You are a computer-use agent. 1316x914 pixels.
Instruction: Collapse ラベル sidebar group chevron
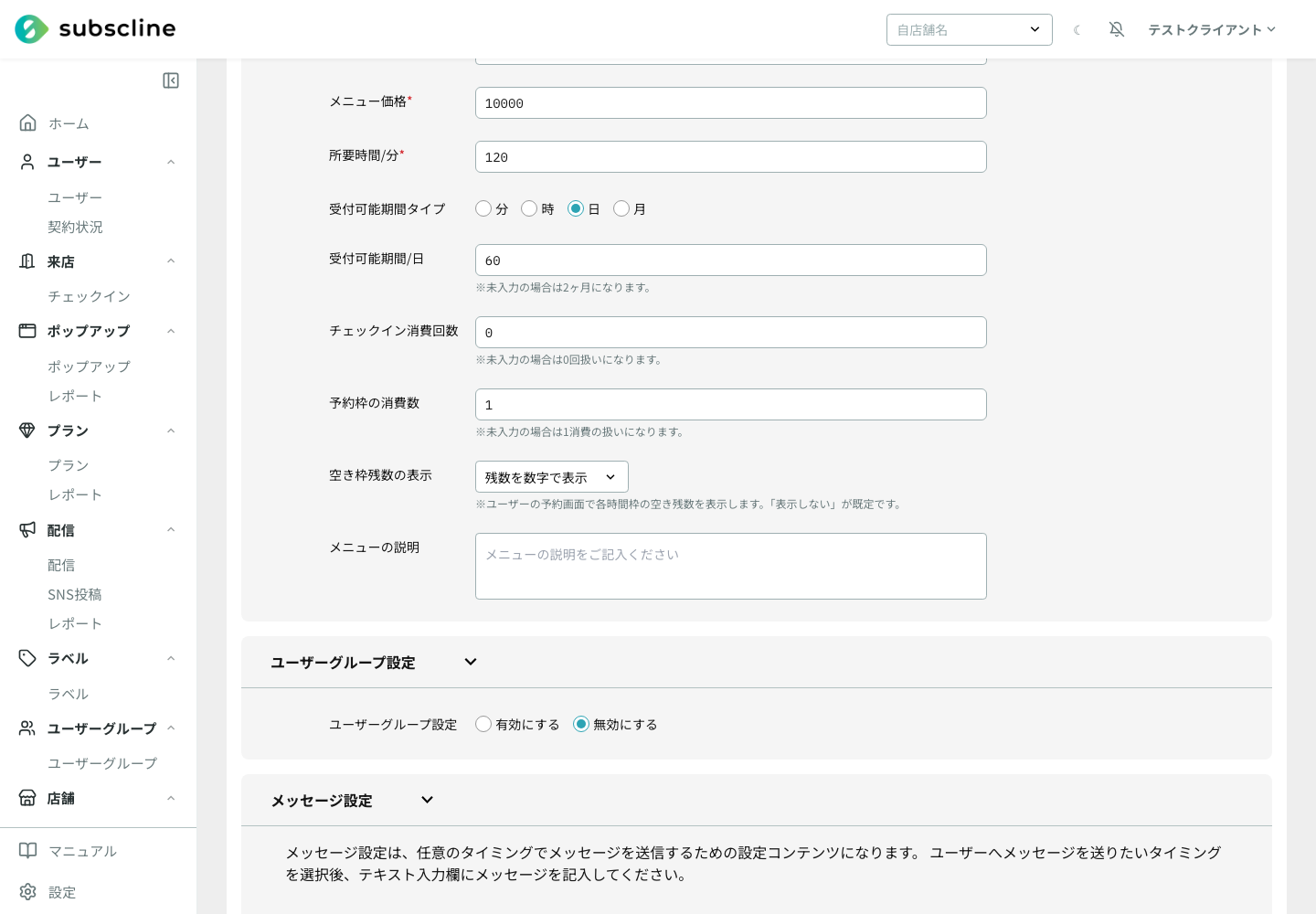tap(171, 658)
